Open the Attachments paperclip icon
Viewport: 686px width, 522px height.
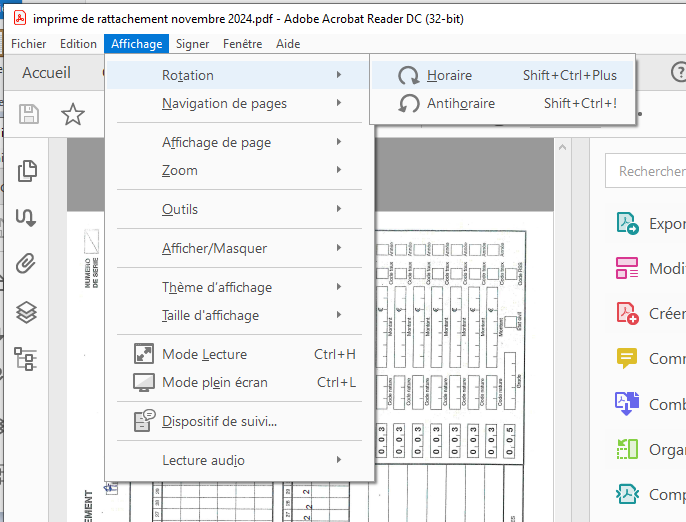click(26, 263)
